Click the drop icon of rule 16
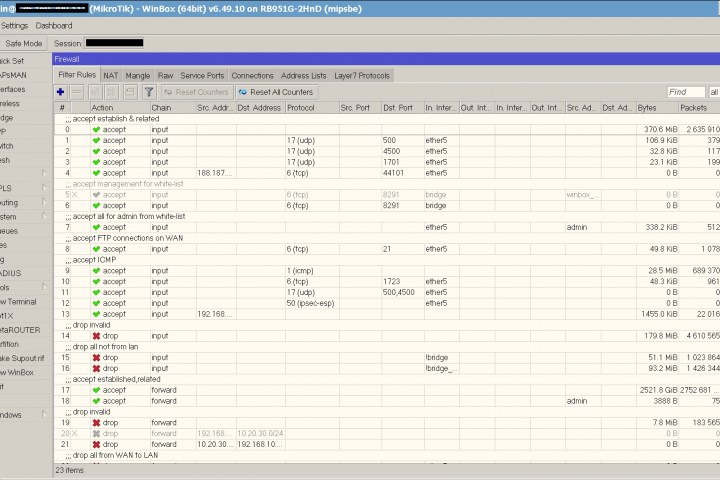Screen dimensions: 720x480 (x=96, y=368)
